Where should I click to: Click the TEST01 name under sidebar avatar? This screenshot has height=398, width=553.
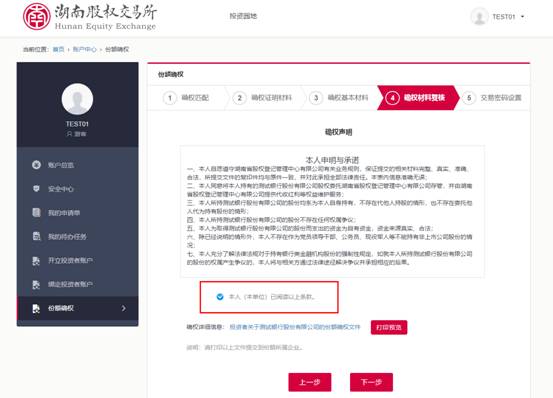[77, 124]
